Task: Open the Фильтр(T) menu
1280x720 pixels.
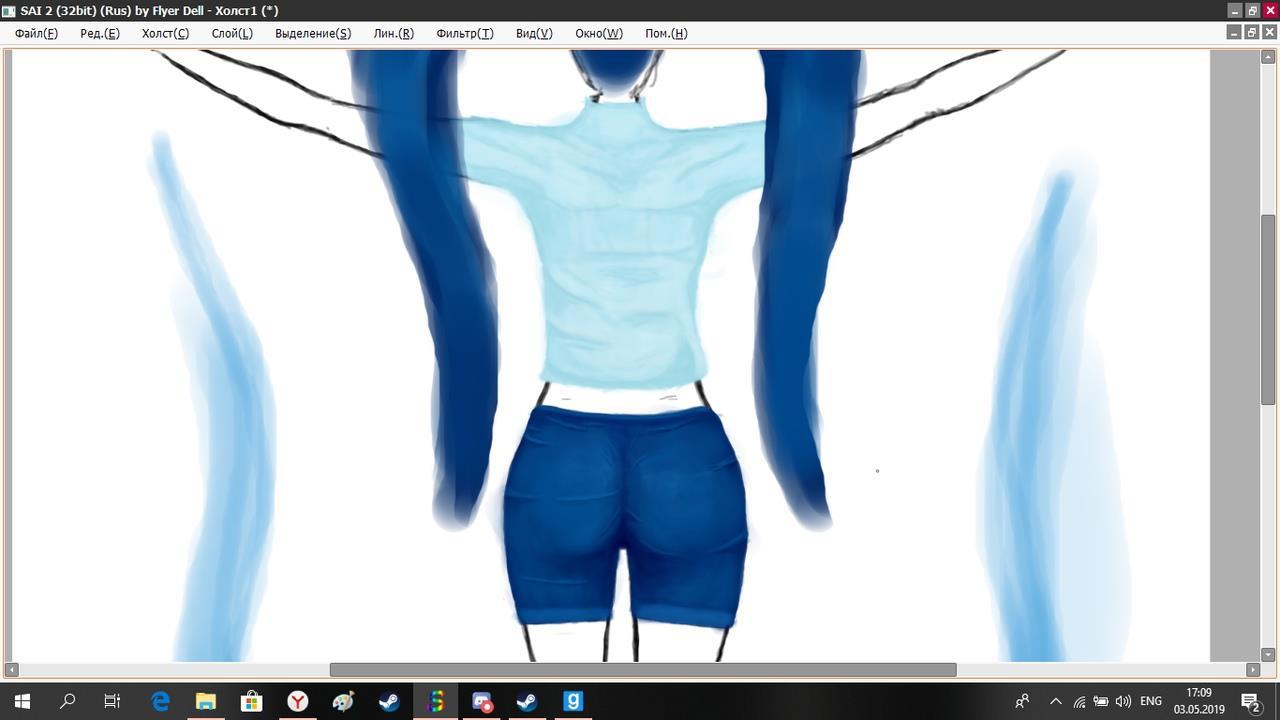Action: (464, 33)
